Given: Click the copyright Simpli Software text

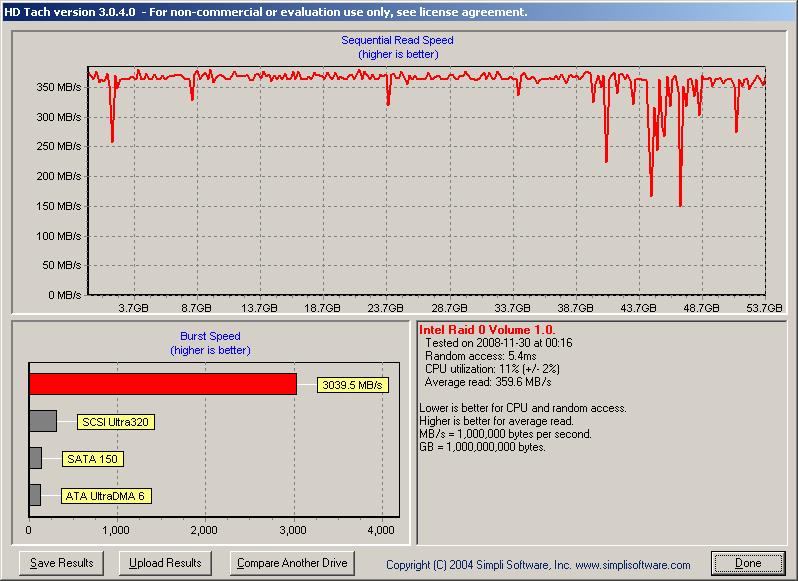Looking at the screenshot, I should pyautogui.click(x=538, y=565).
